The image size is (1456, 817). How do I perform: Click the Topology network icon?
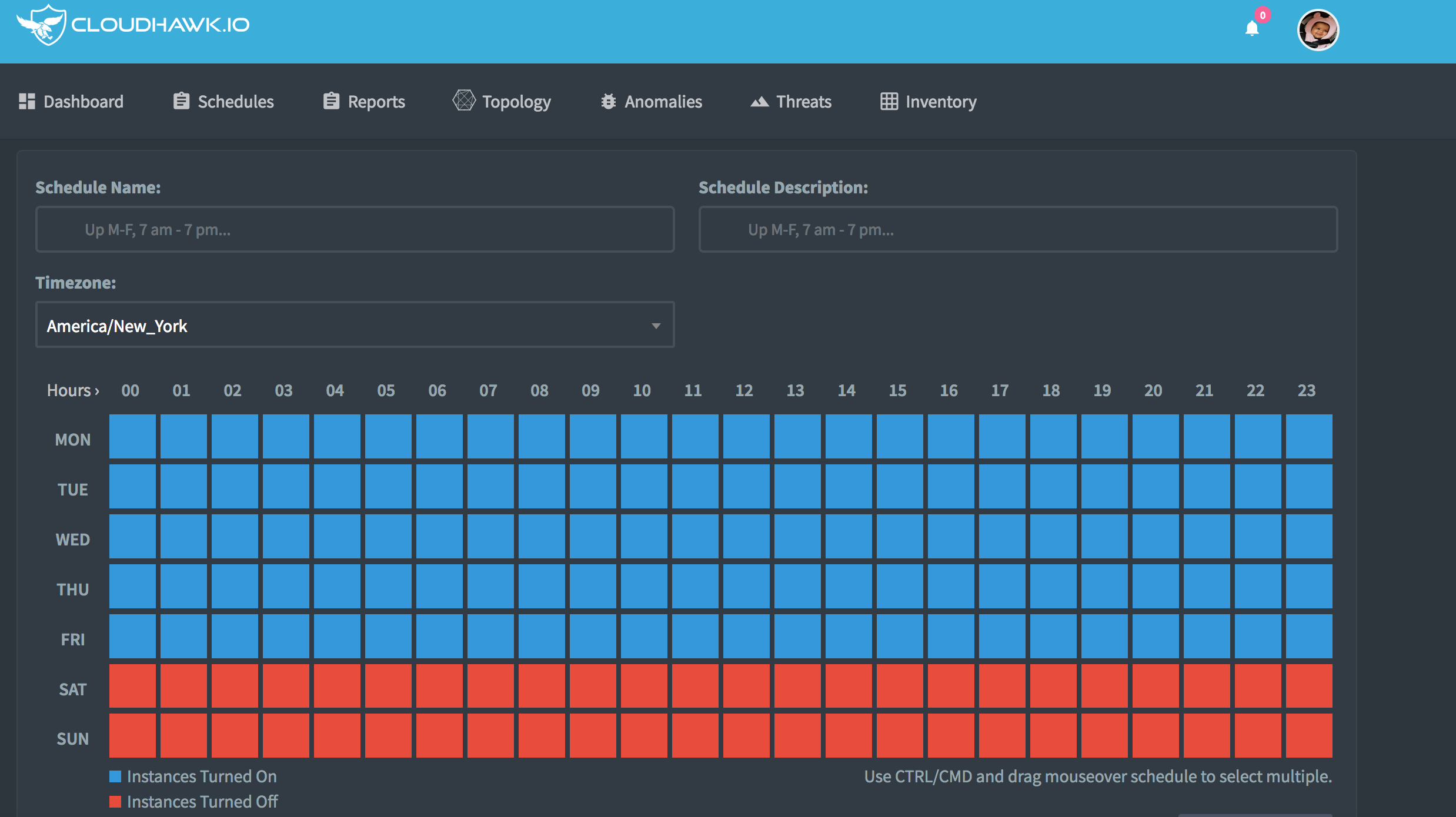[x=464, y=101]
